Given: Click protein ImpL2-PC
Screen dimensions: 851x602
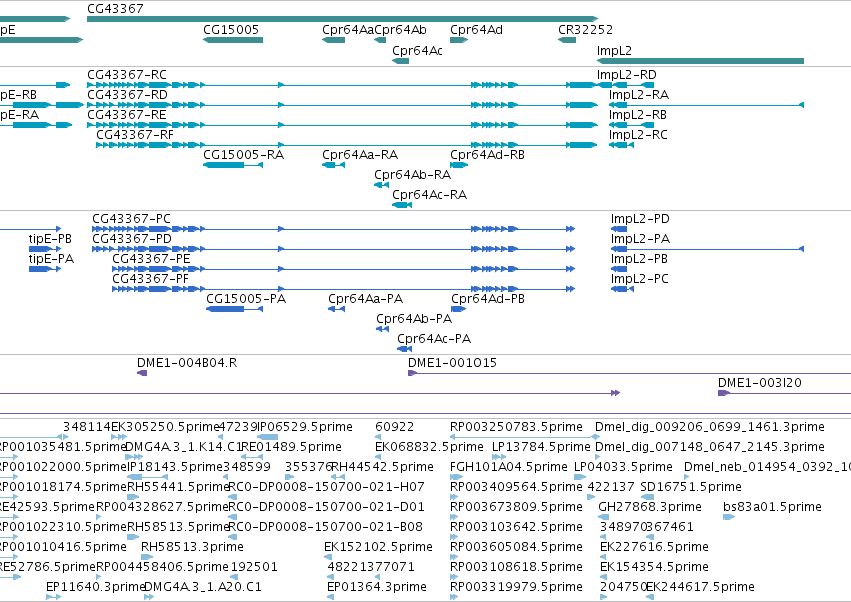Looking at the screenshot, I should click(x=622, y=289).
